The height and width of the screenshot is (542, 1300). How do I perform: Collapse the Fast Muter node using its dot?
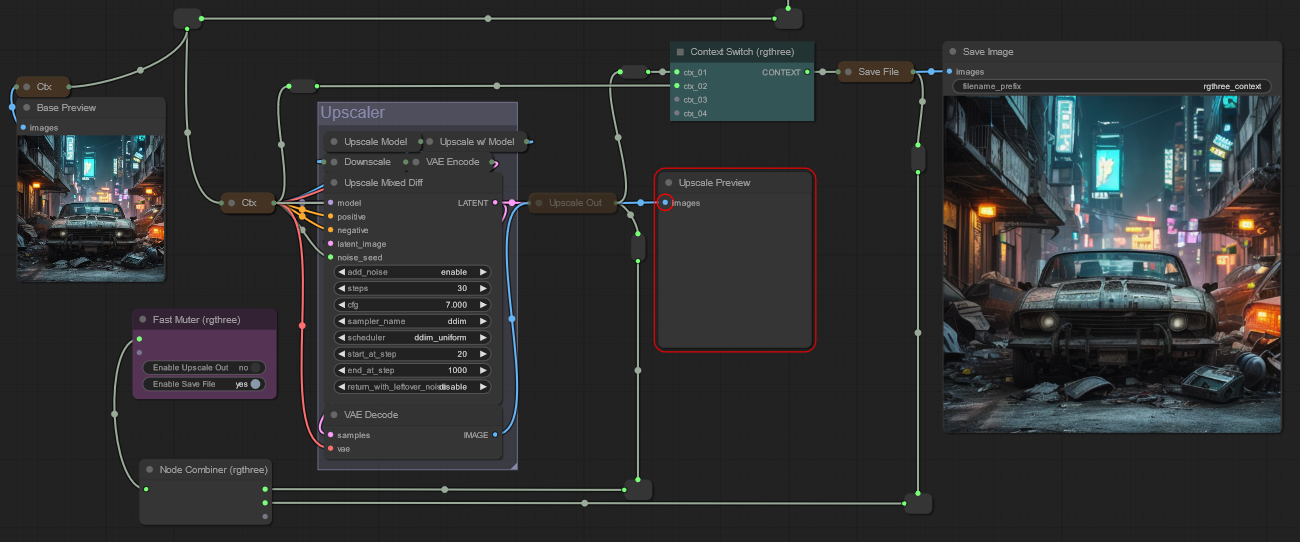point(143,320)
